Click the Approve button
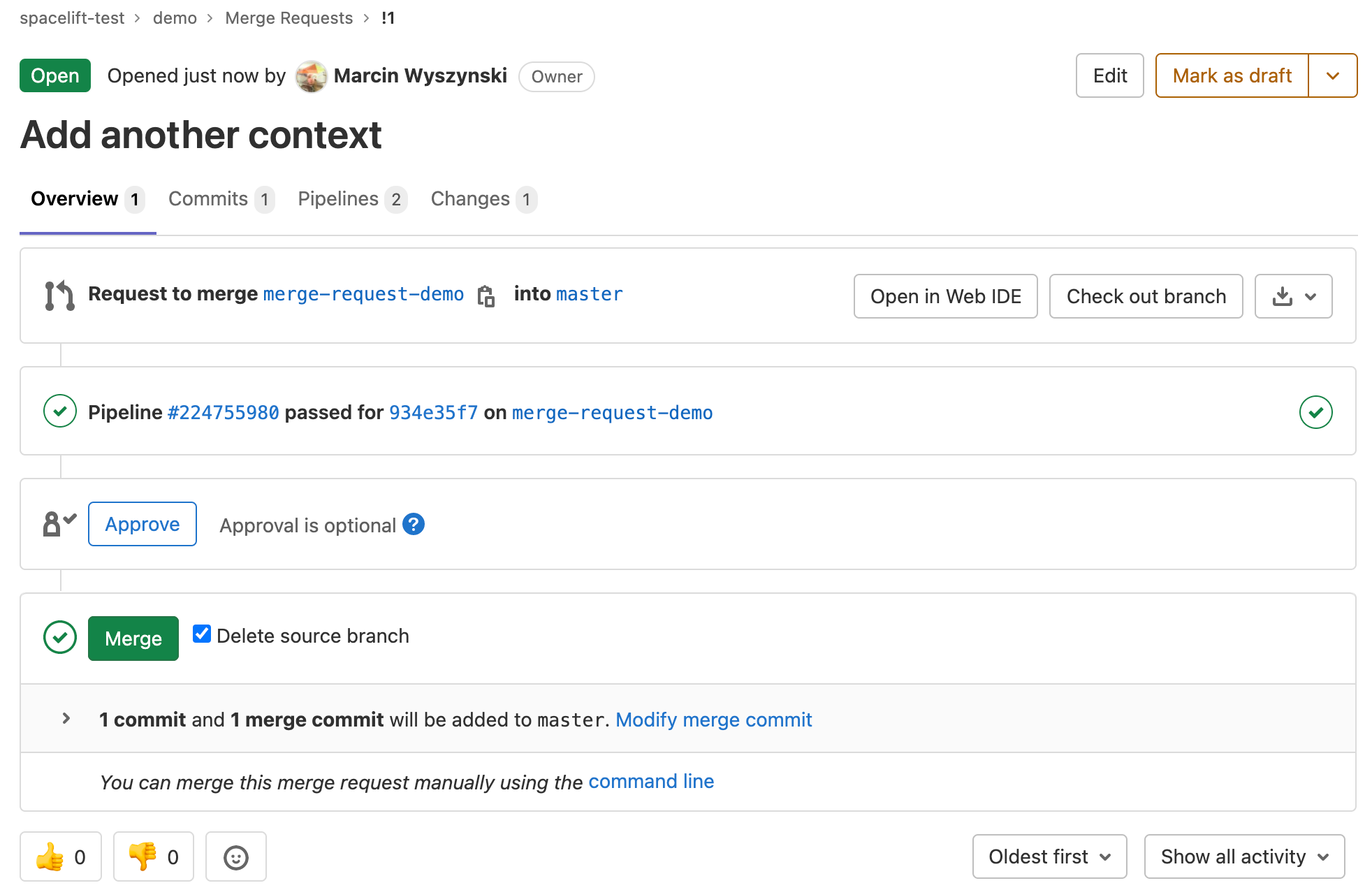Image resolution: width=1372 pixels, height=890 pixels. coord(143,524)
